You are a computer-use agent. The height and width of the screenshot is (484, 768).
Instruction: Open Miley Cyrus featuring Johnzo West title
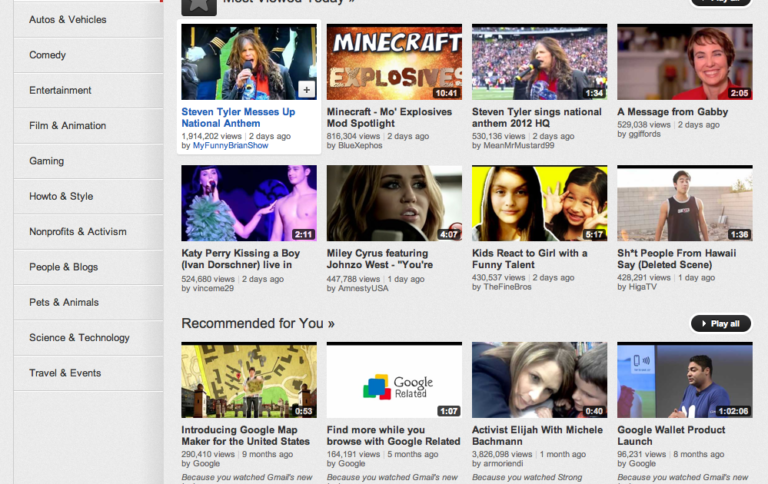(380, 259)
